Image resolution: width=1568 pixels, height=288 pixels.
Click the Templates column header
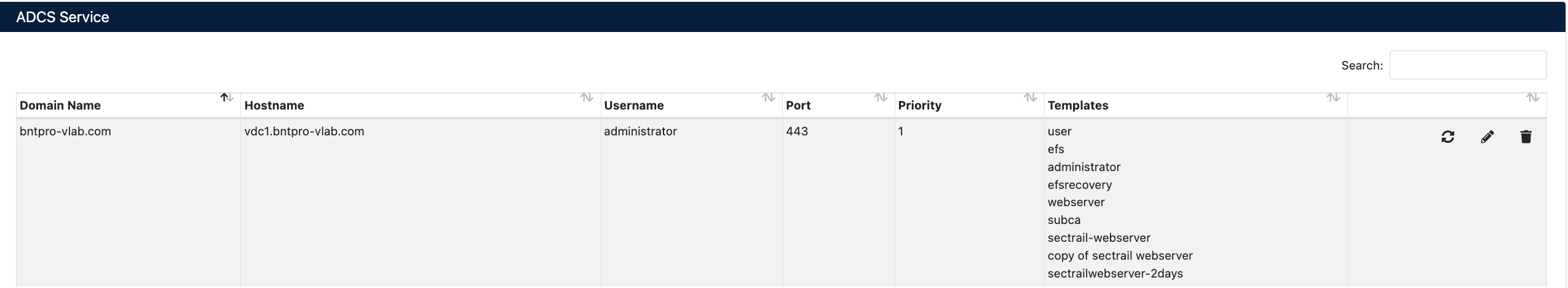coord(1077,105)
